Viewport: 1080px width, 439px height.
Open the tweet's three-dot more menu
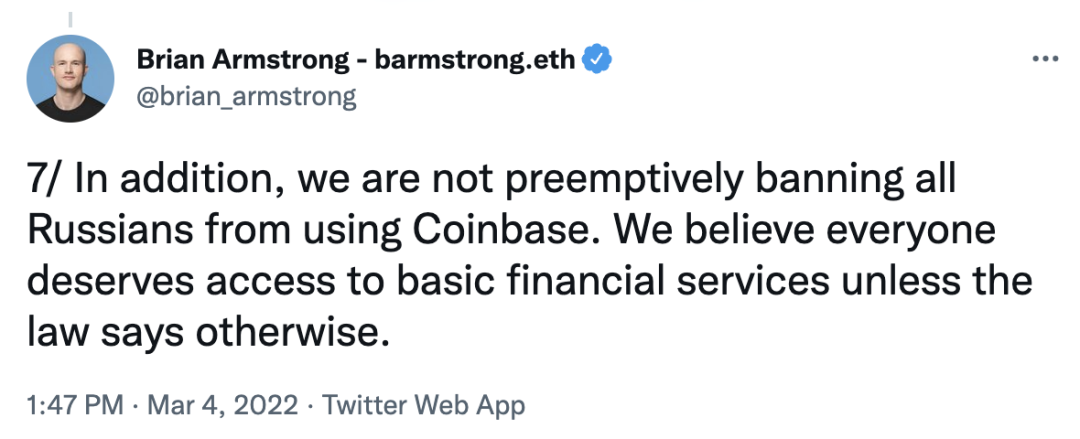1044,60
